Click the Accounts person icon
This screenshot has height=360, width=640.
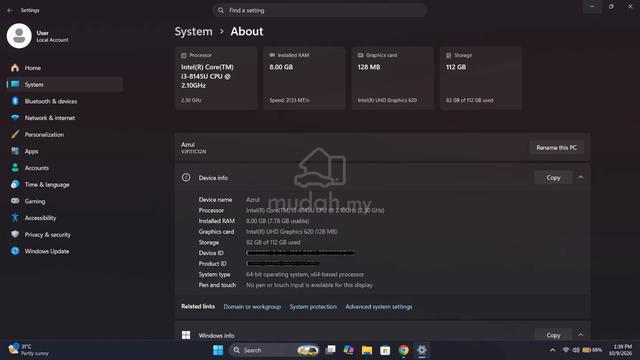tap(15, 168)
